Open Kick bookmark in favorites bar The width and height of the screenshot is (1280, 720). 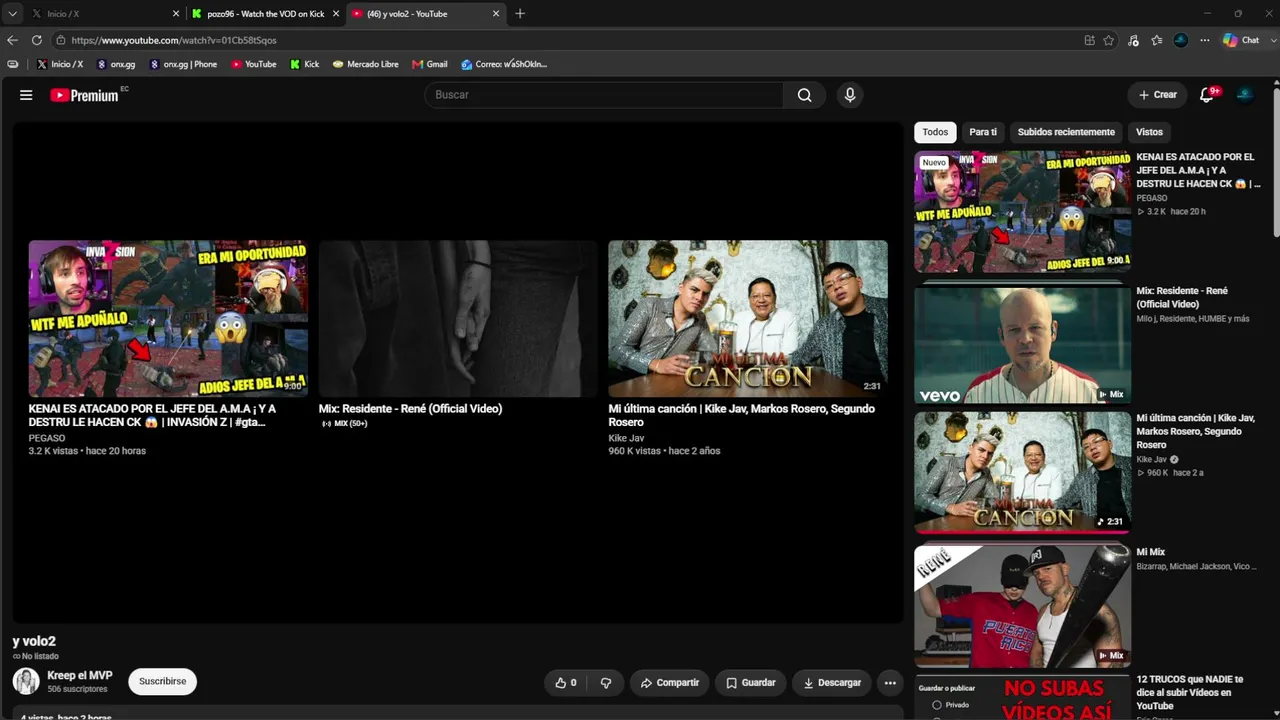[305, 64]
